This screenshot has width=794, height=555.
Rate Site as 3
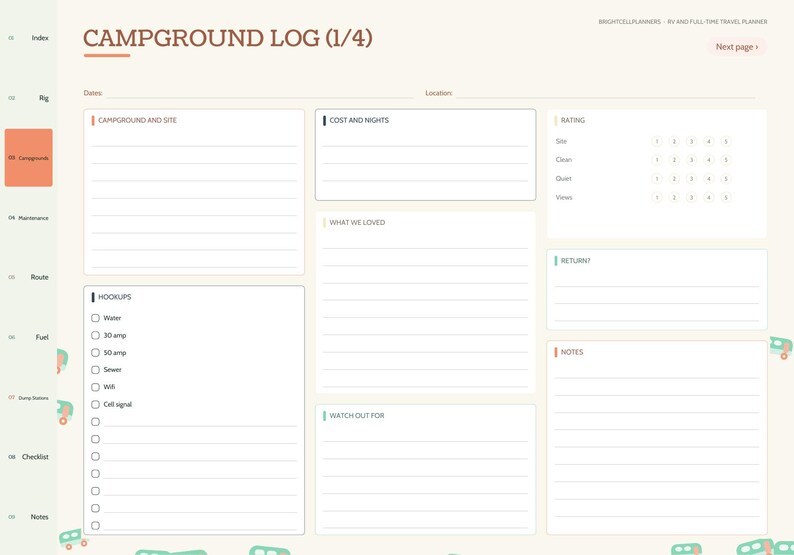pyautogui.click(x=691, y=141)
